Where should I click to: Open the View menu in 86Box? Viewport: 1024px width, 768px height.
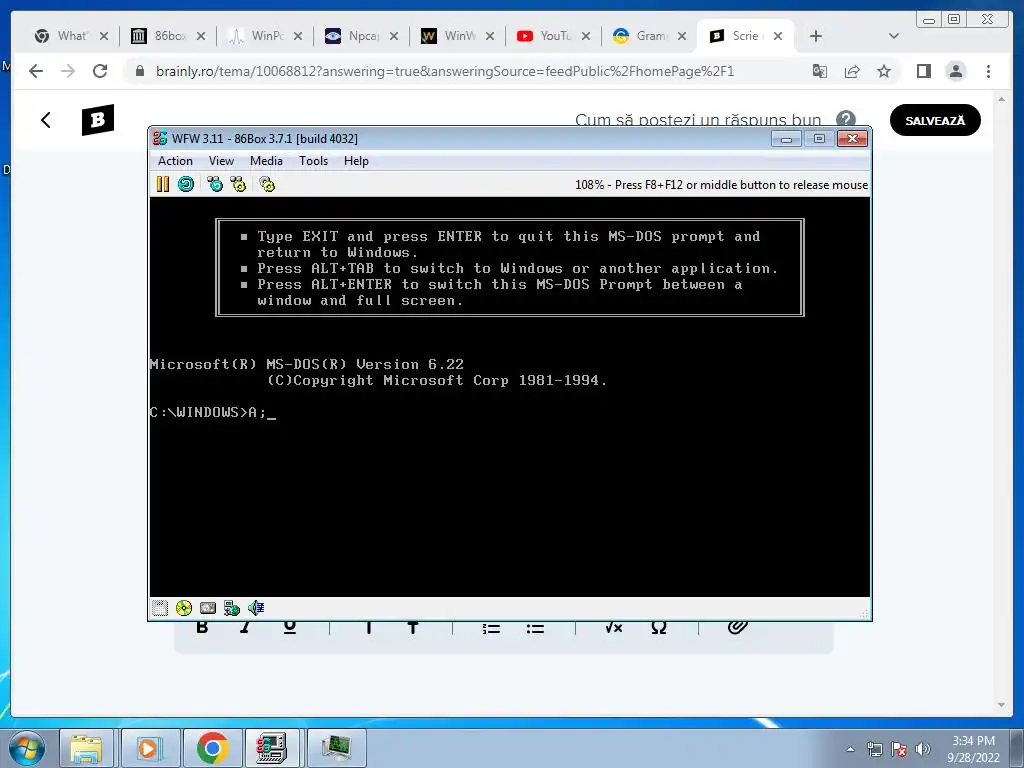221,161
